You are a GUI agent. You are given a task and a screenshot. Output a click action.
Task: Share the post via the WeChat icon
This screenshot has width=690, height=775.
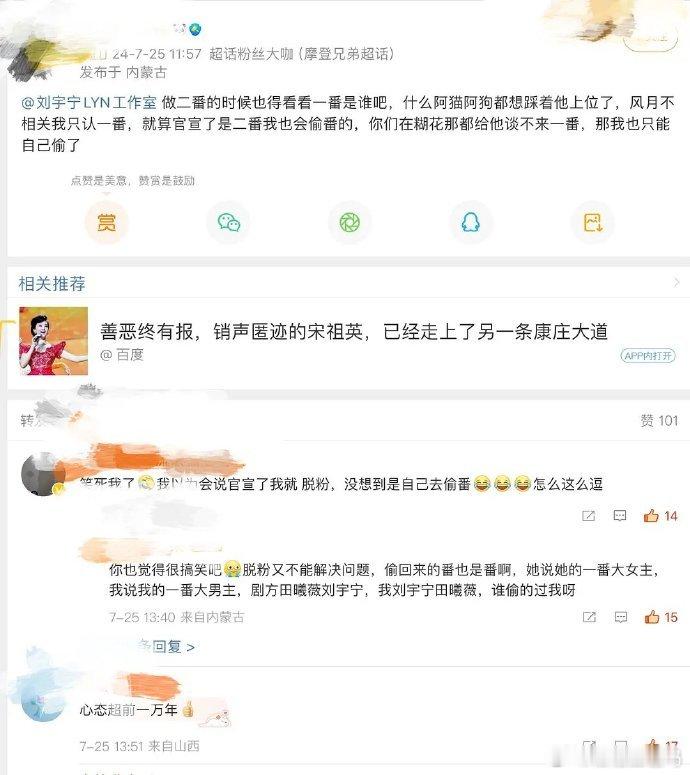[x=229, y=222]
